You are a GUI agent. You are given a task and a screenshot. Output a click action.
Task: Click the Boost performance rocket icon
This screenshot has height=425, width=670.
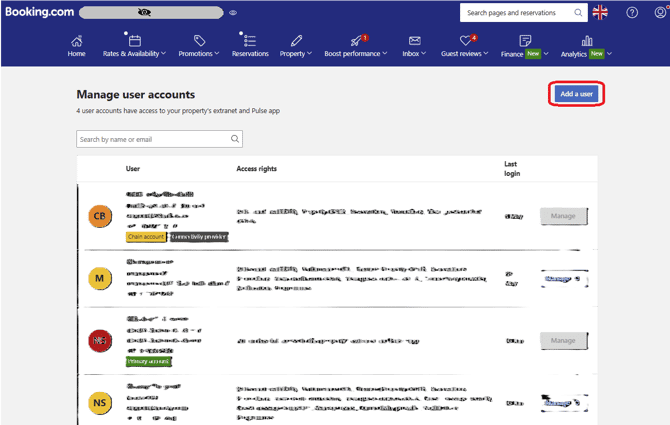(x=356, y=40)
